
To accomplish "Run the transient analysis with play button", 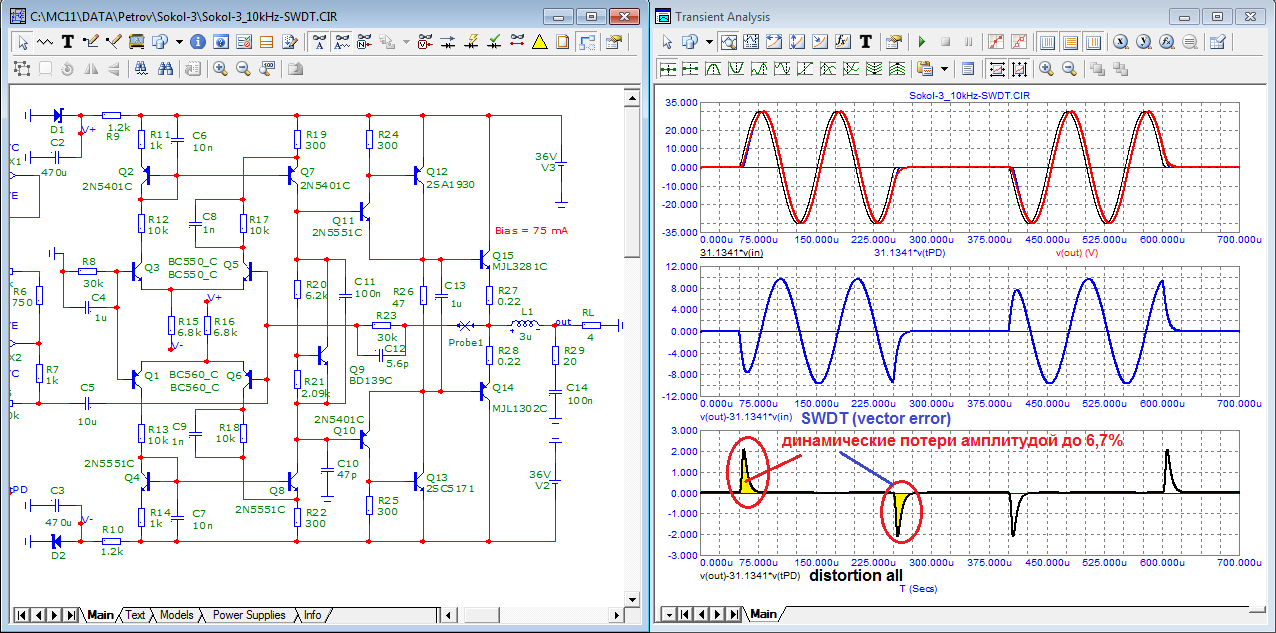I will [x=921, y=42].
